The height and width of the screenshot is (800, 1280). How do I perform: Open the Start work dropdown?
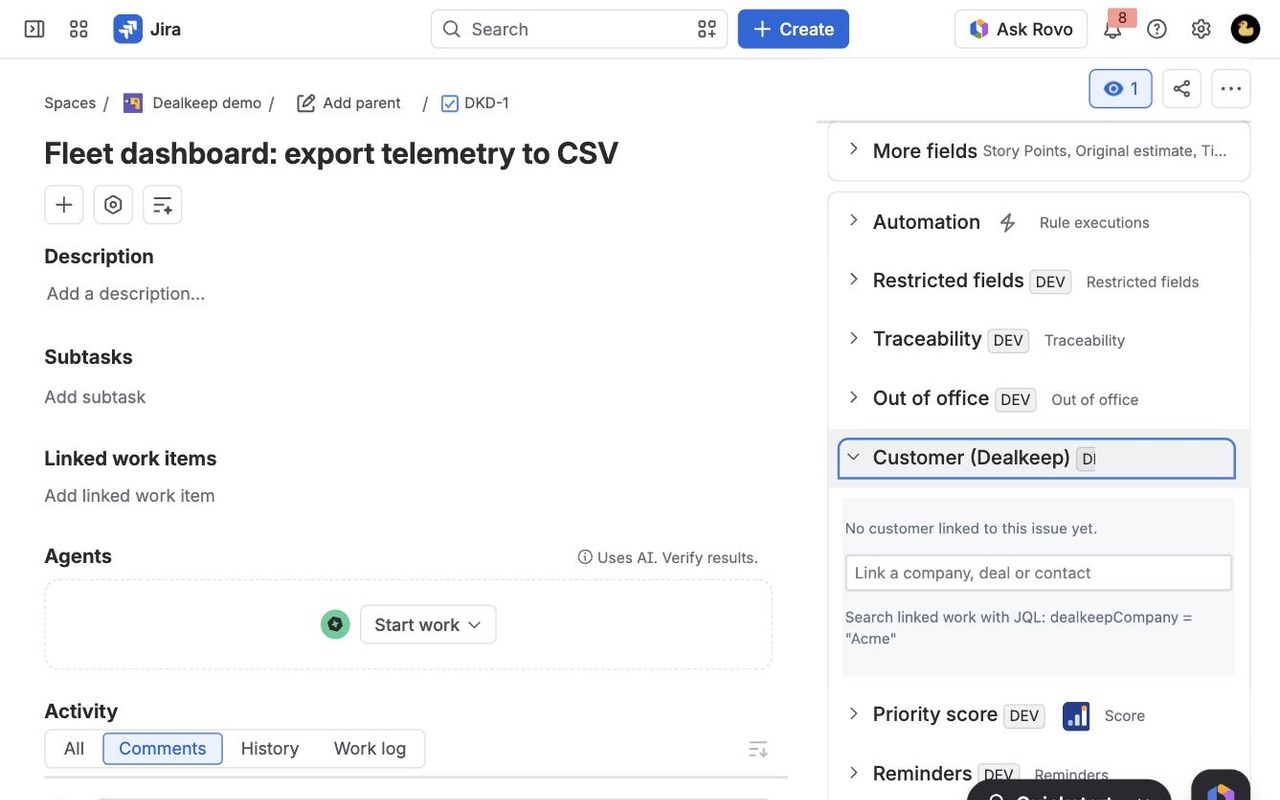(428, 624)
